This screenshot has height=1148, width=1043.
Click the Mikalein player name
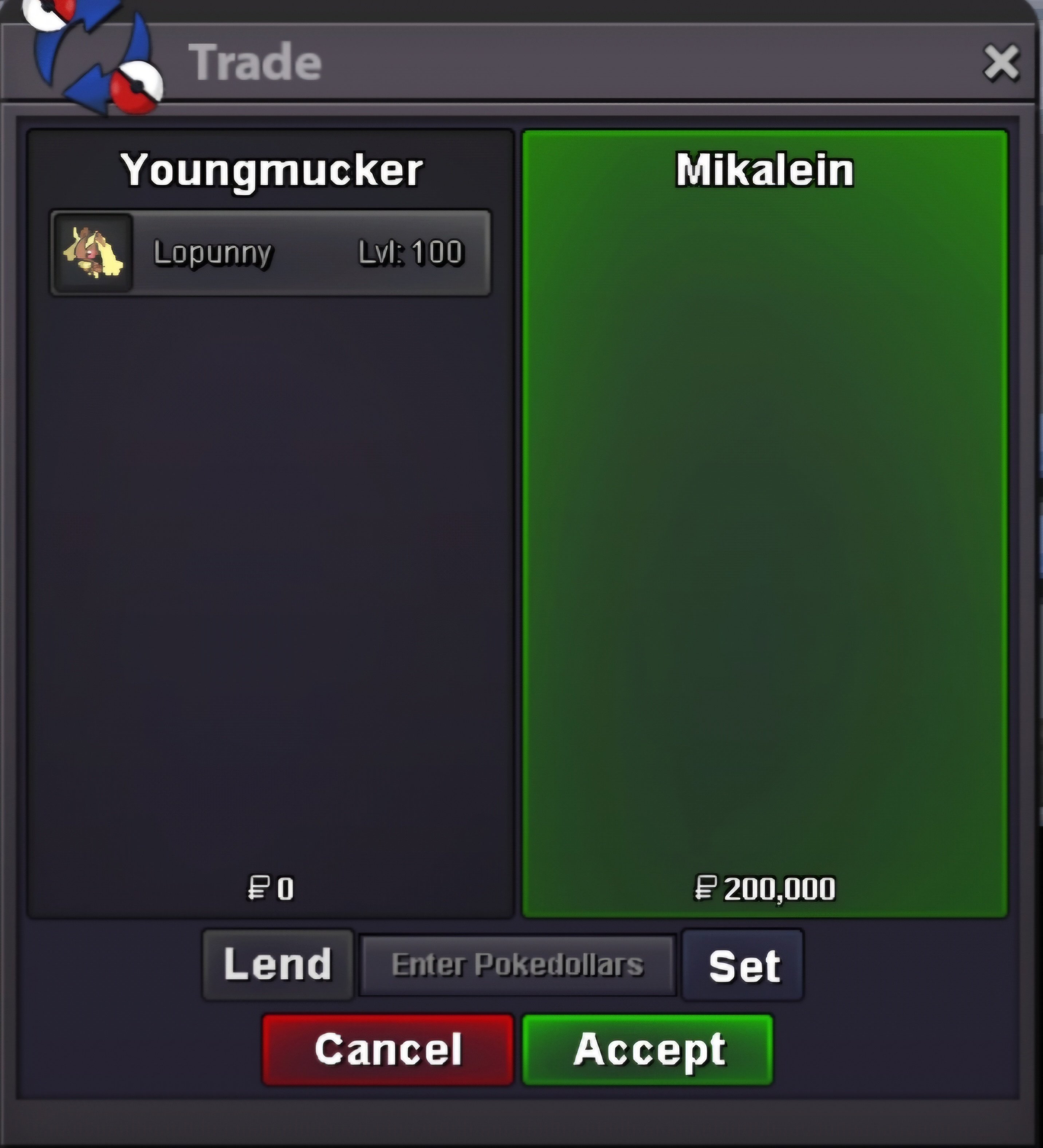click(x=765, y=170)
